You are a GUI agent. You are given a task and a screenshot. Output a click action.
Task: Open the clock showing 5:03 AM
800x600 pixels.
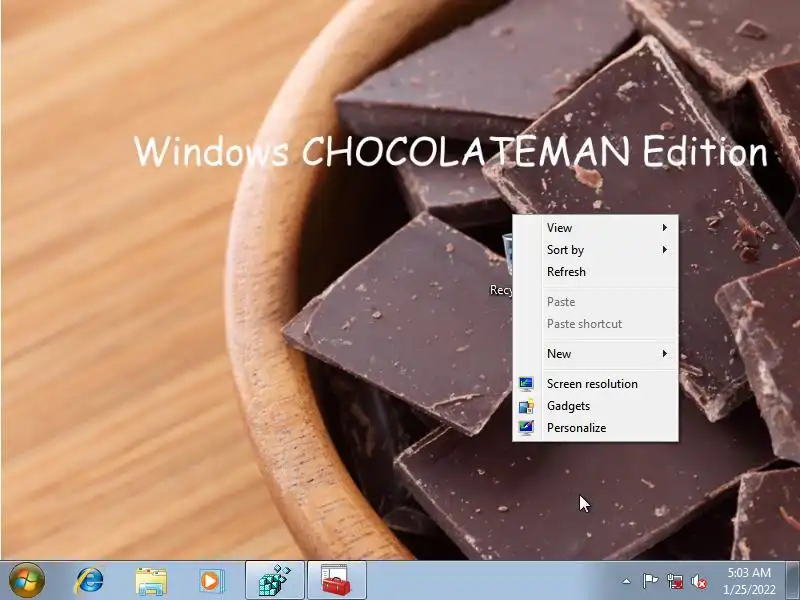pyautogui.click(x=749, y=581)
